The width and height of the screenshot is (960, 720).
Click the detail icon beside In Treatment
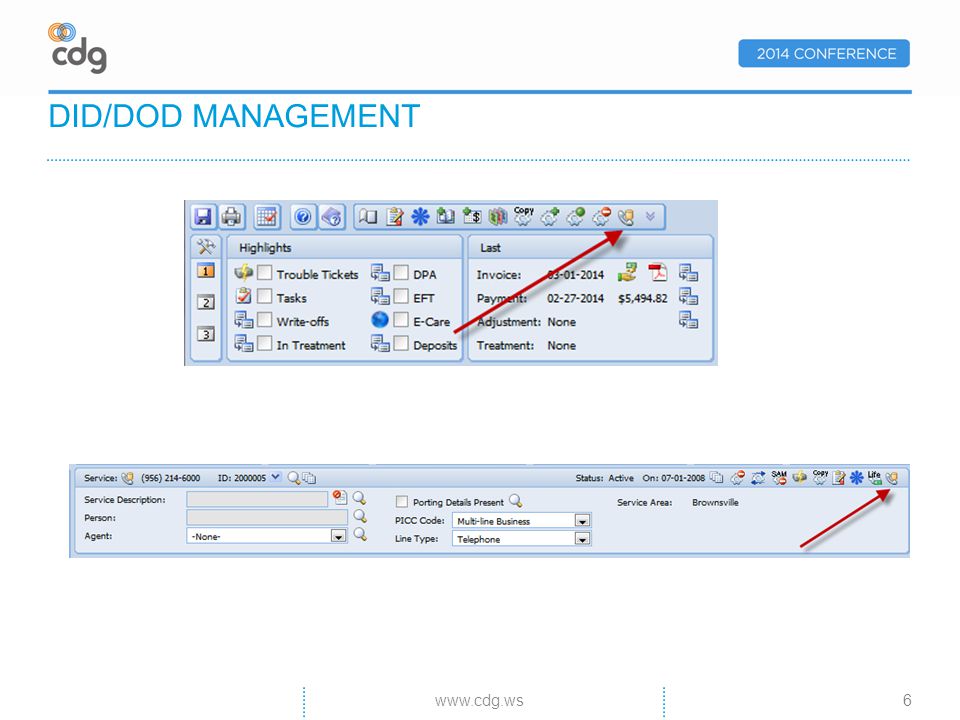click(244, 343)
